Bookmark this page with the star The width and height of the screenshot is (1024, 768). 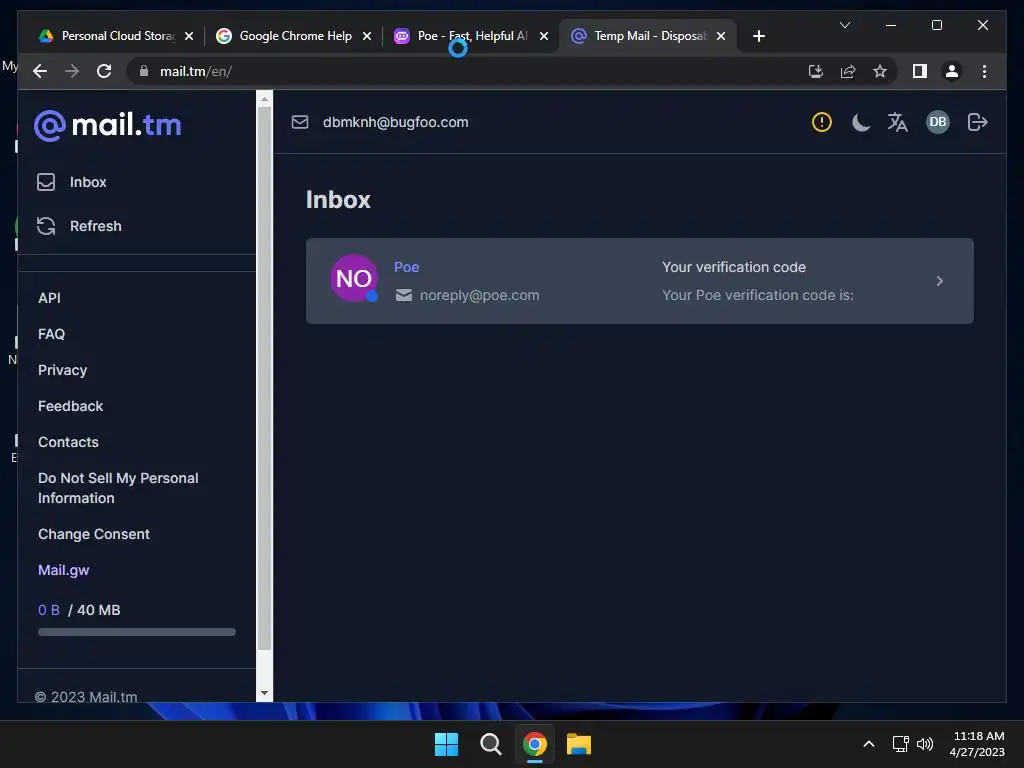(880, 71)
